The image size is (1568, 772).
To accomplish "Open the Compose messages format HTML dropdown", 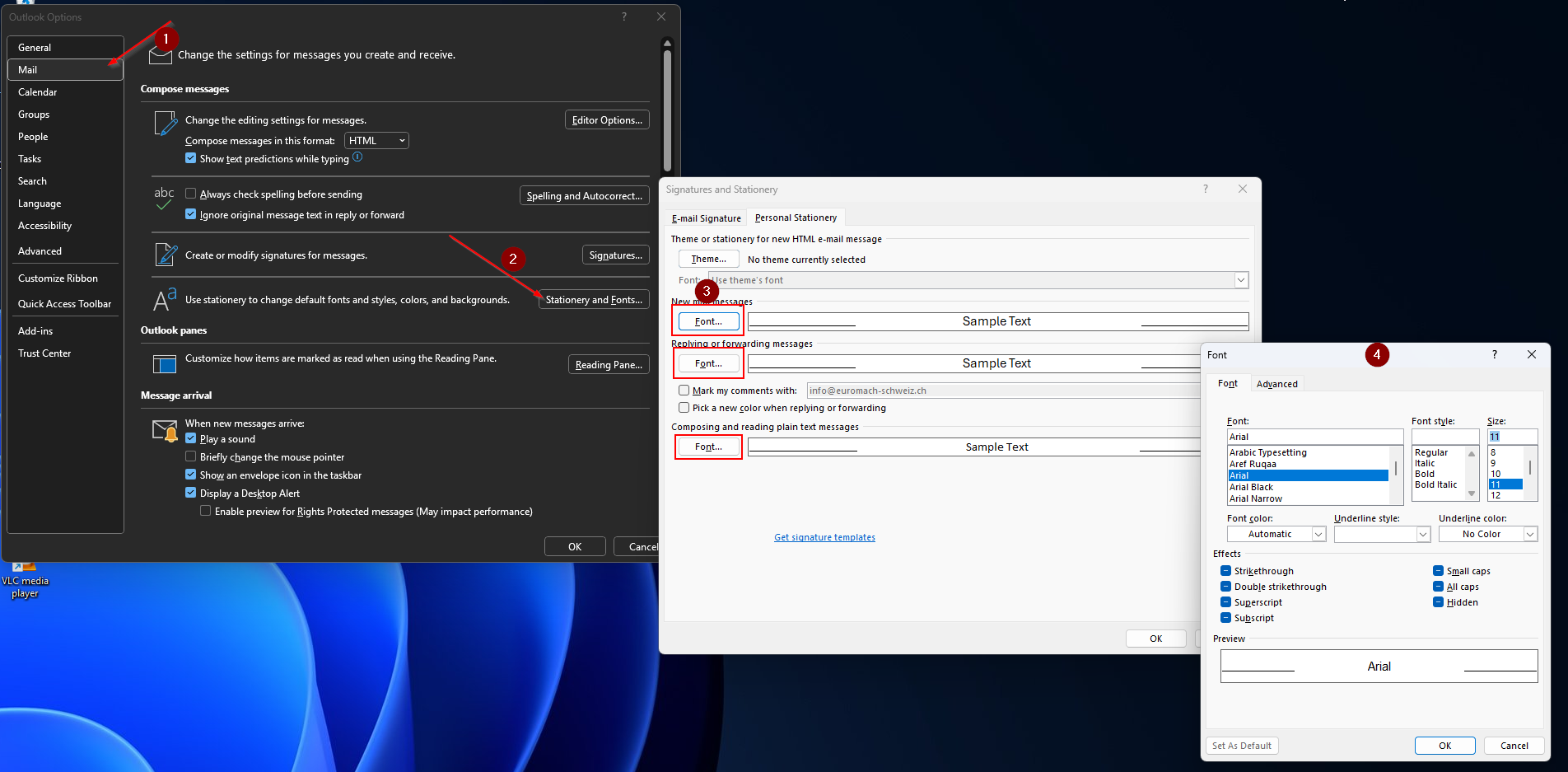I will [376, 141].
